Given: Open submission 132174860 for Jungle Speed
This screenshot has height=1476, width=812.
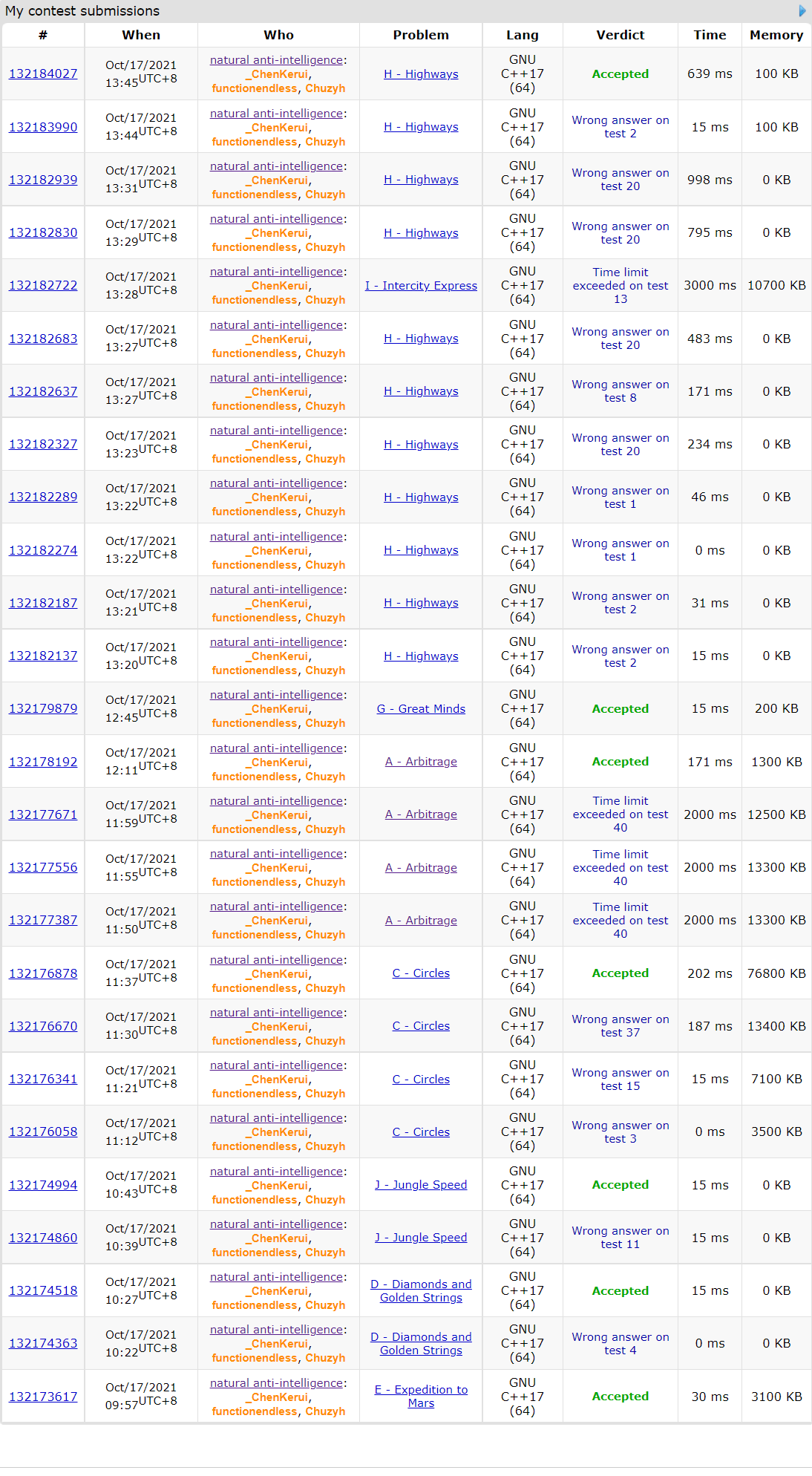Looking at the screenshot, I should (x=43, y=1238).
